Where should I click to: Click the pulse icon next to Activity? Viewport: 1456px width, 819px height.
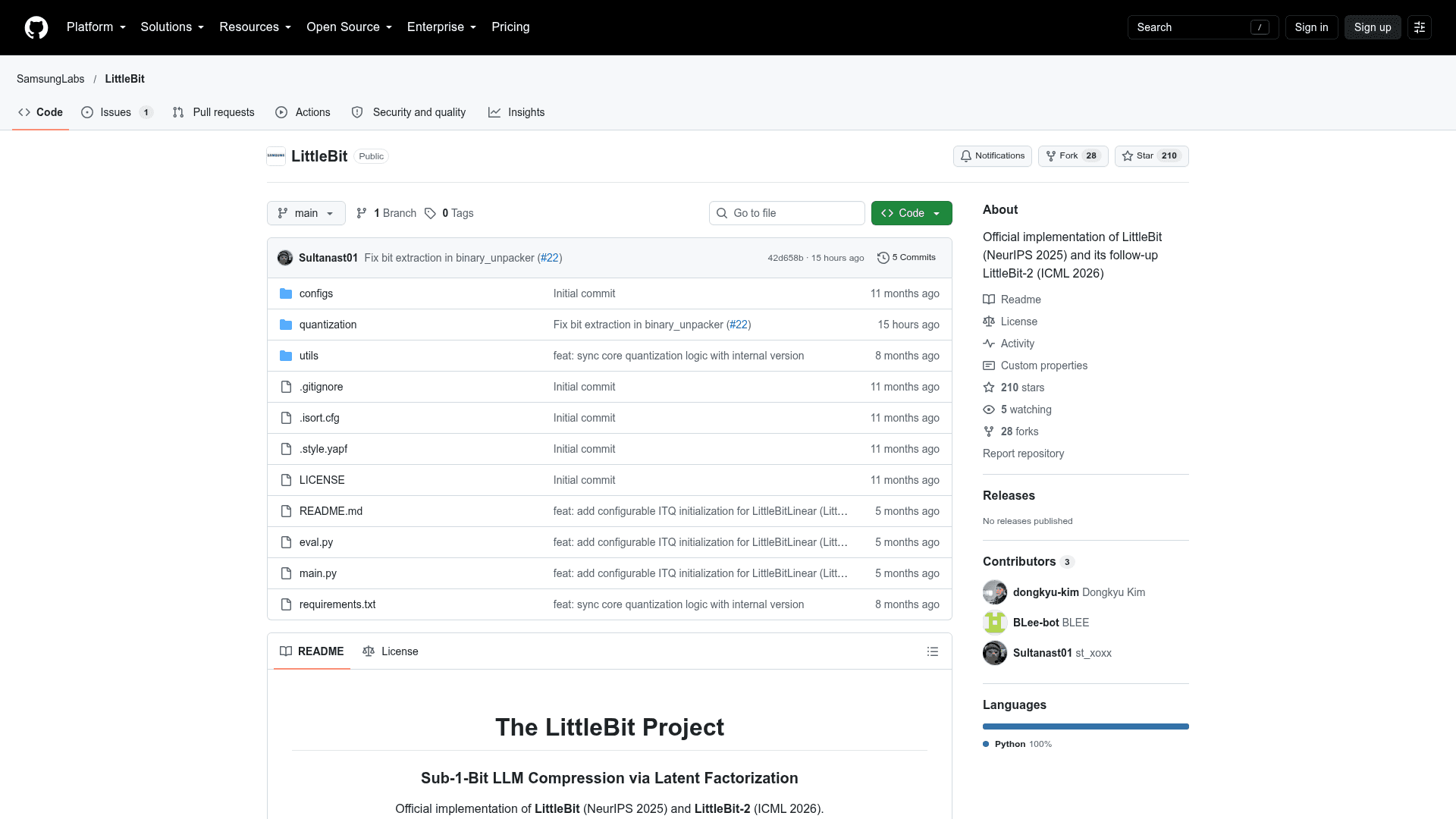point(989,344)
